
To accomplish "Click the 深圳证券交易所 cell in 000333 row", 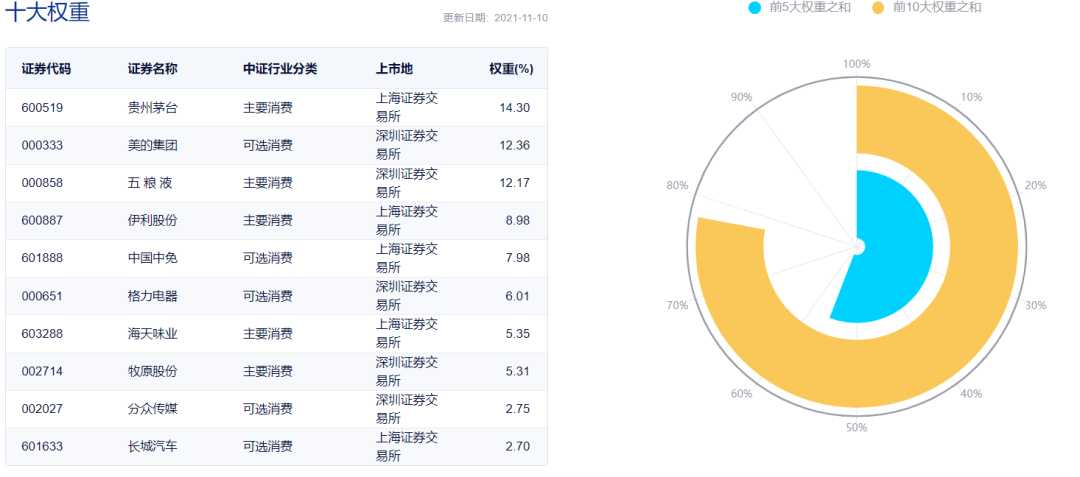I will (x=407, y=145).
